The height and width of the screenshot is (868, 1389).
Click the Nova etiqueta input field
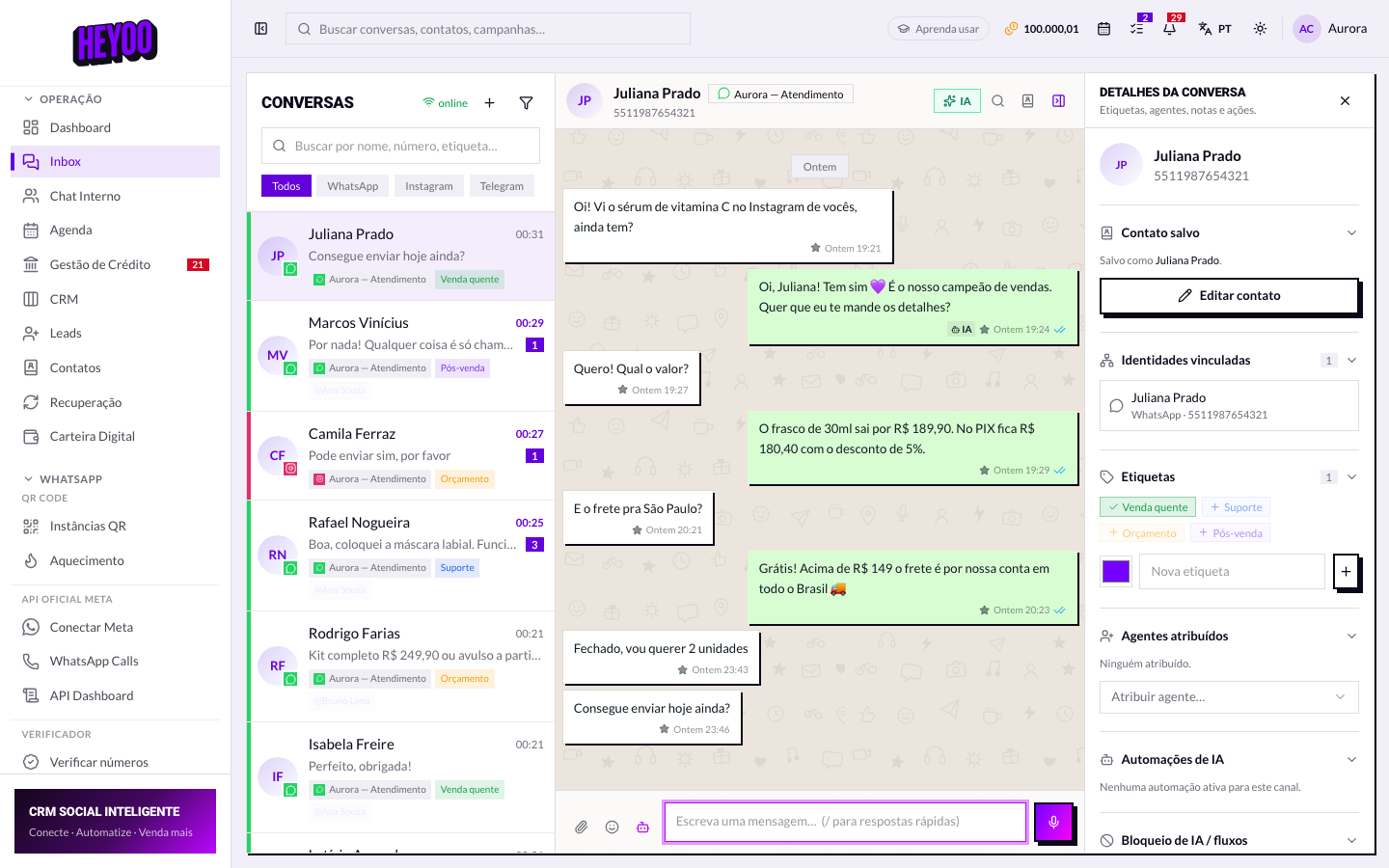[1232, 571]
